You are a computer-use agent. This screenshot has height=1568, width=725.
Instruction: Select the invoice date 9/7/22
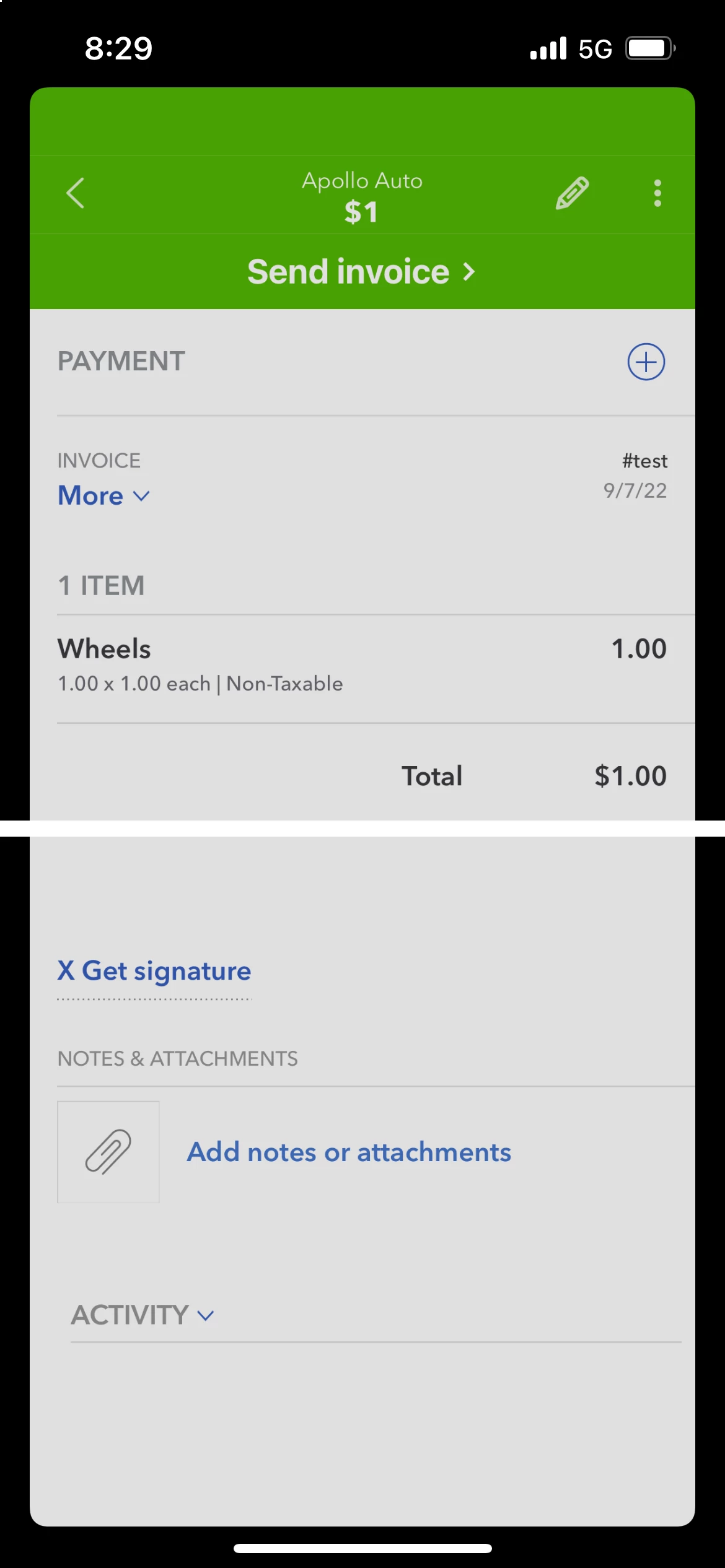point(635,490)
